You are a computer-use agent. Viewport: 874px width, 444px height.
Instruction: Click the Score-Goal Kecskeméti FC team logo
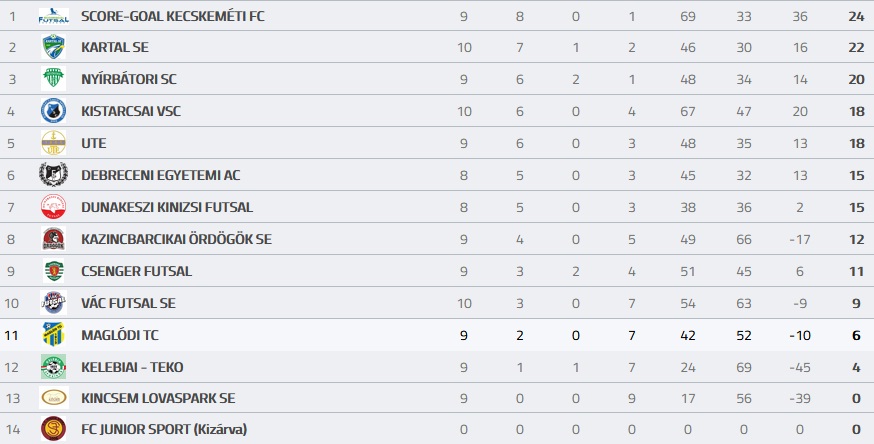click(53, 16)
